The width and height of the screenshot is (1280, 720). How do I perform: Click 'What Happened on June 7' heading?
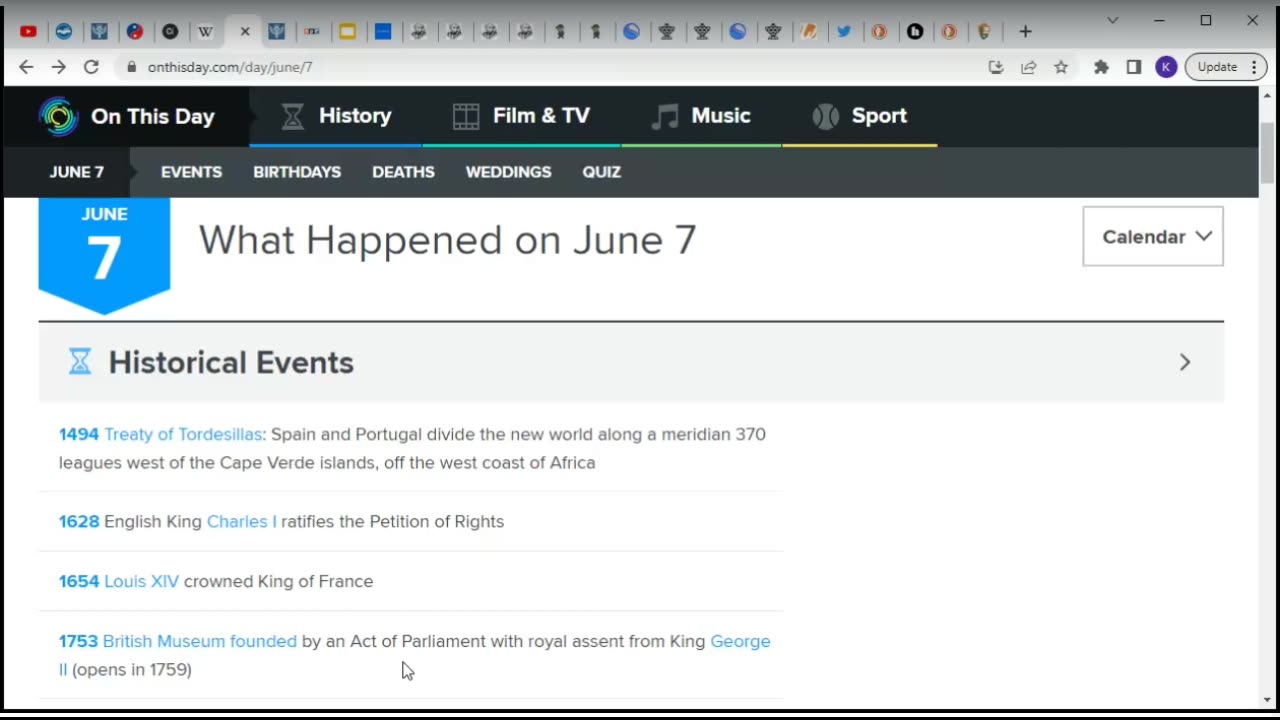[447, 240]
